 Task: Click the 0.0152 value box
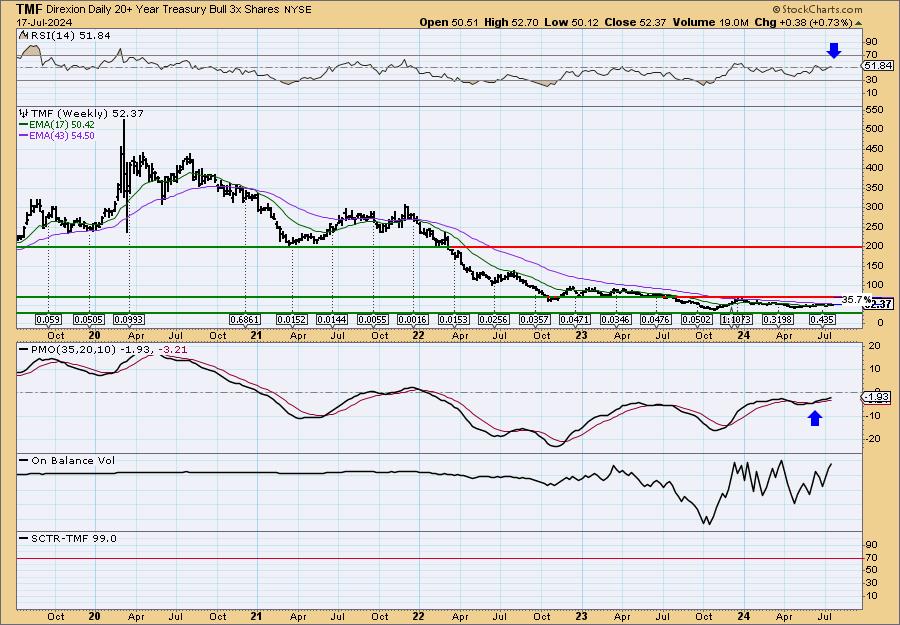[292, 320]
